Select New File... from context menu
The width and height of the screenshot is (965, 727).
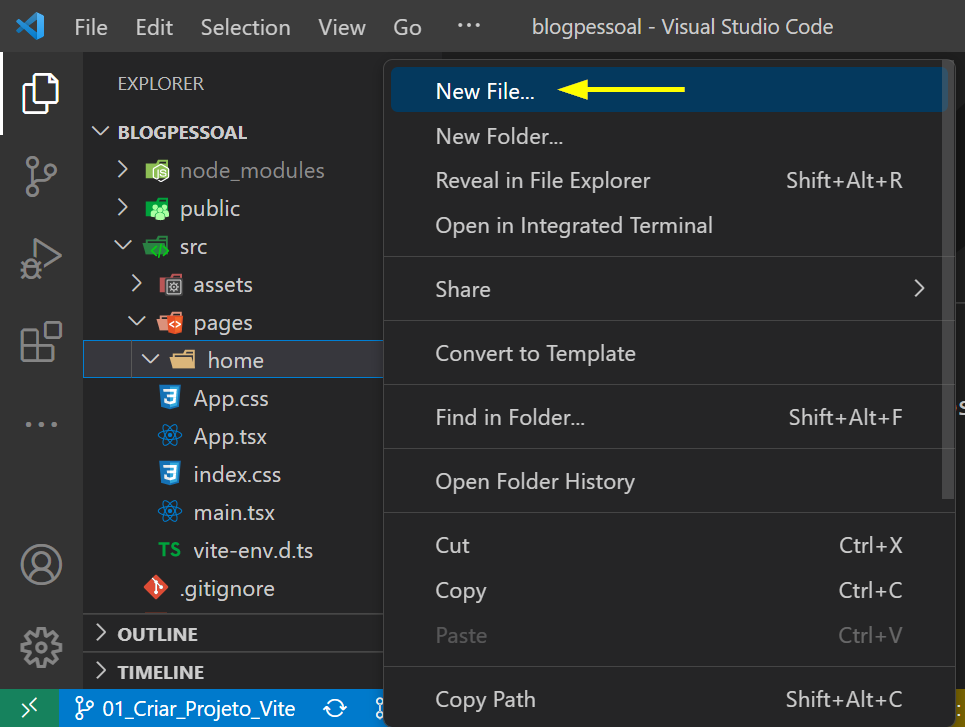(x=485, y=91)
